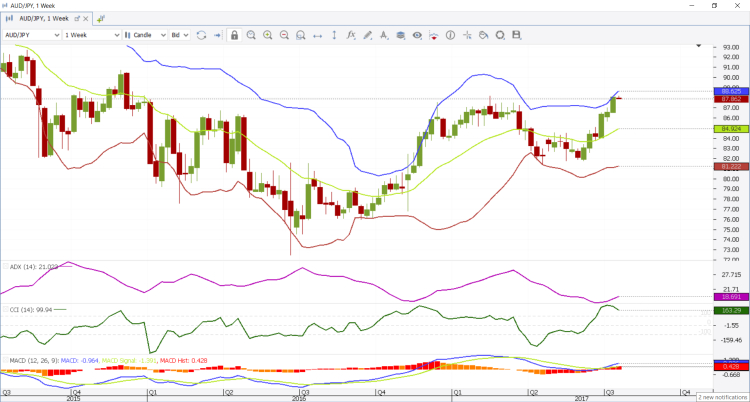This screenshot has height=402, width=750.
Task: Open the AUD/JPY instrument dropdown
Action: (32, 35)
